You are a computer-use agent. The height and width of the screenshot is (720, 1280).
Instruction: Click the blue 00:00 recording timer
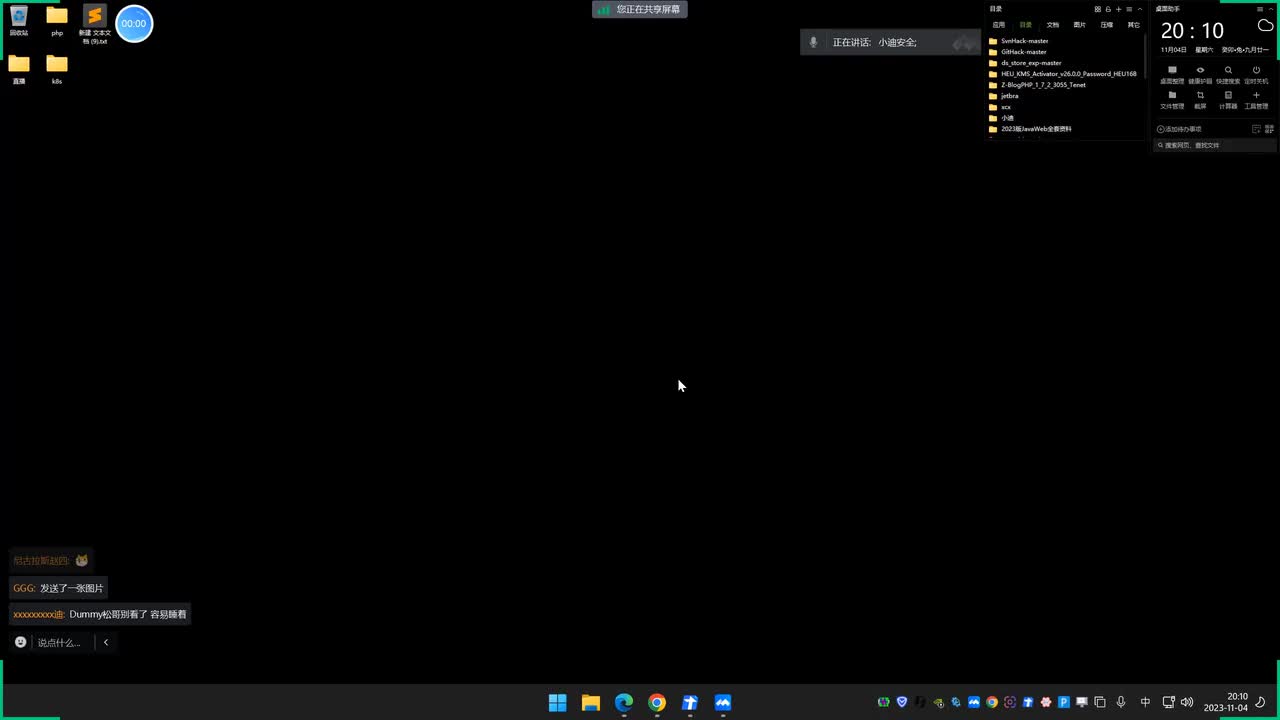coord(134,24)
